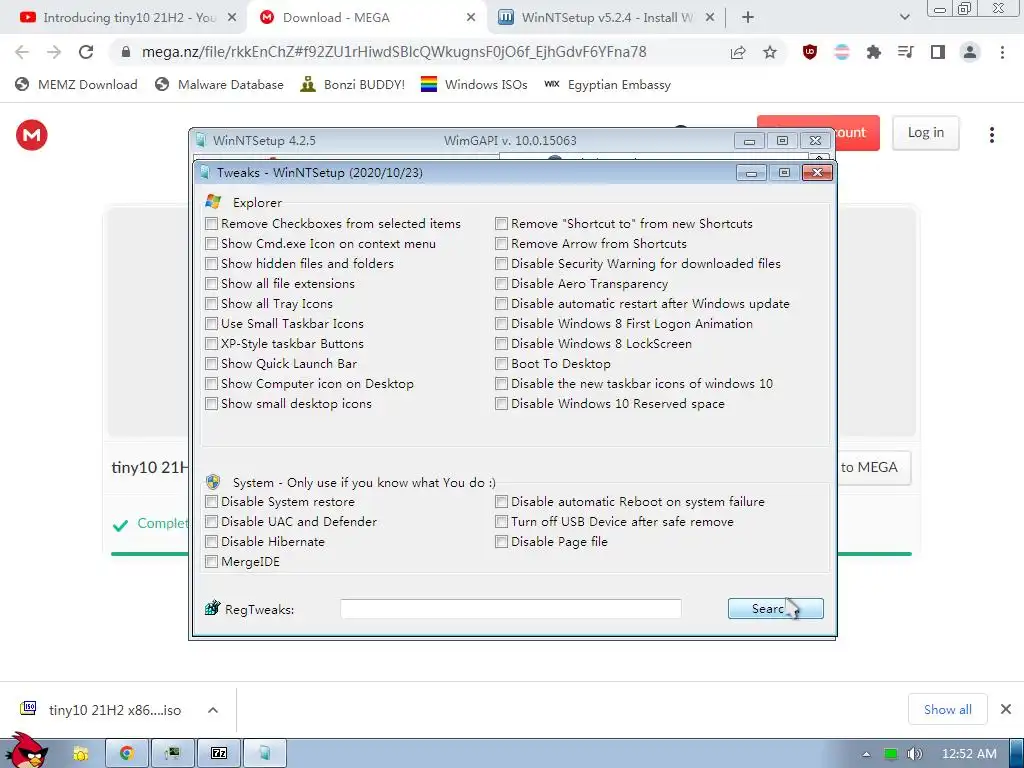Screen dimensions: 1024x768
Task: Toggle the browser side panel icon
Action: 938,52
